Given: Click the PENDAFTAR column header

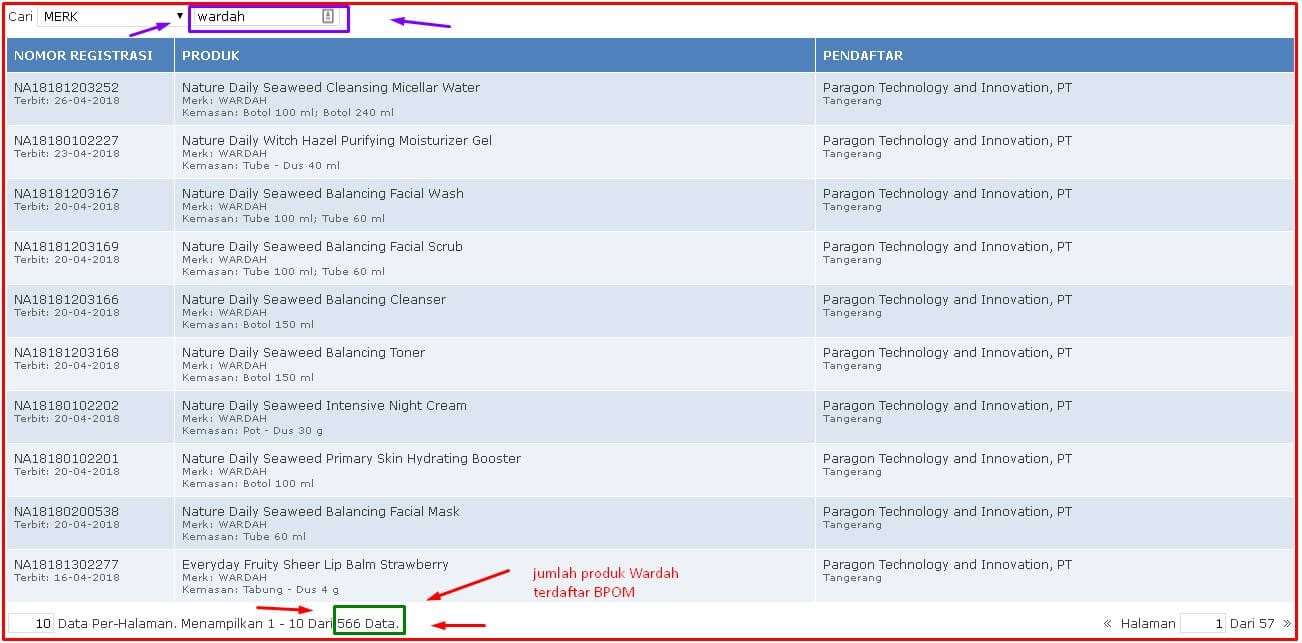Looking at the screenshot, I should 1055,55.
